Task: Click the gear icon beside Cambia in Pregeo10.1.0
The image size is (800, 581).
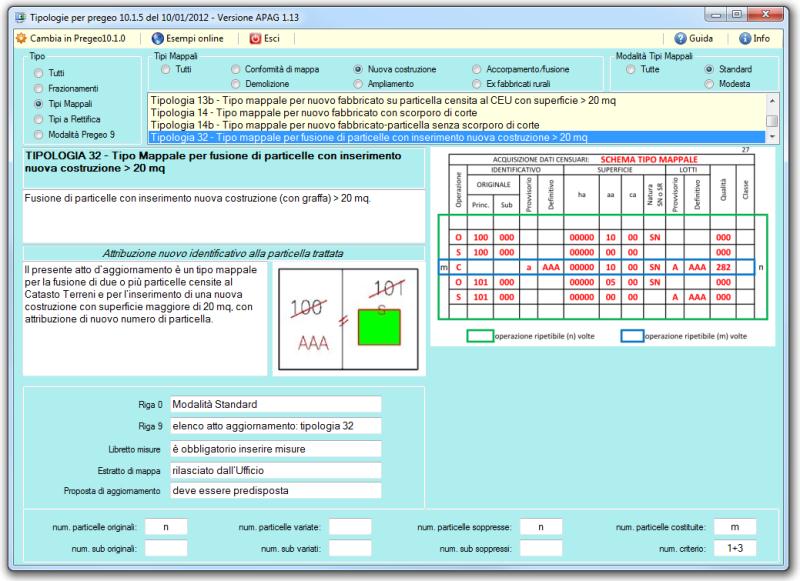Action: tap(21, 38)
